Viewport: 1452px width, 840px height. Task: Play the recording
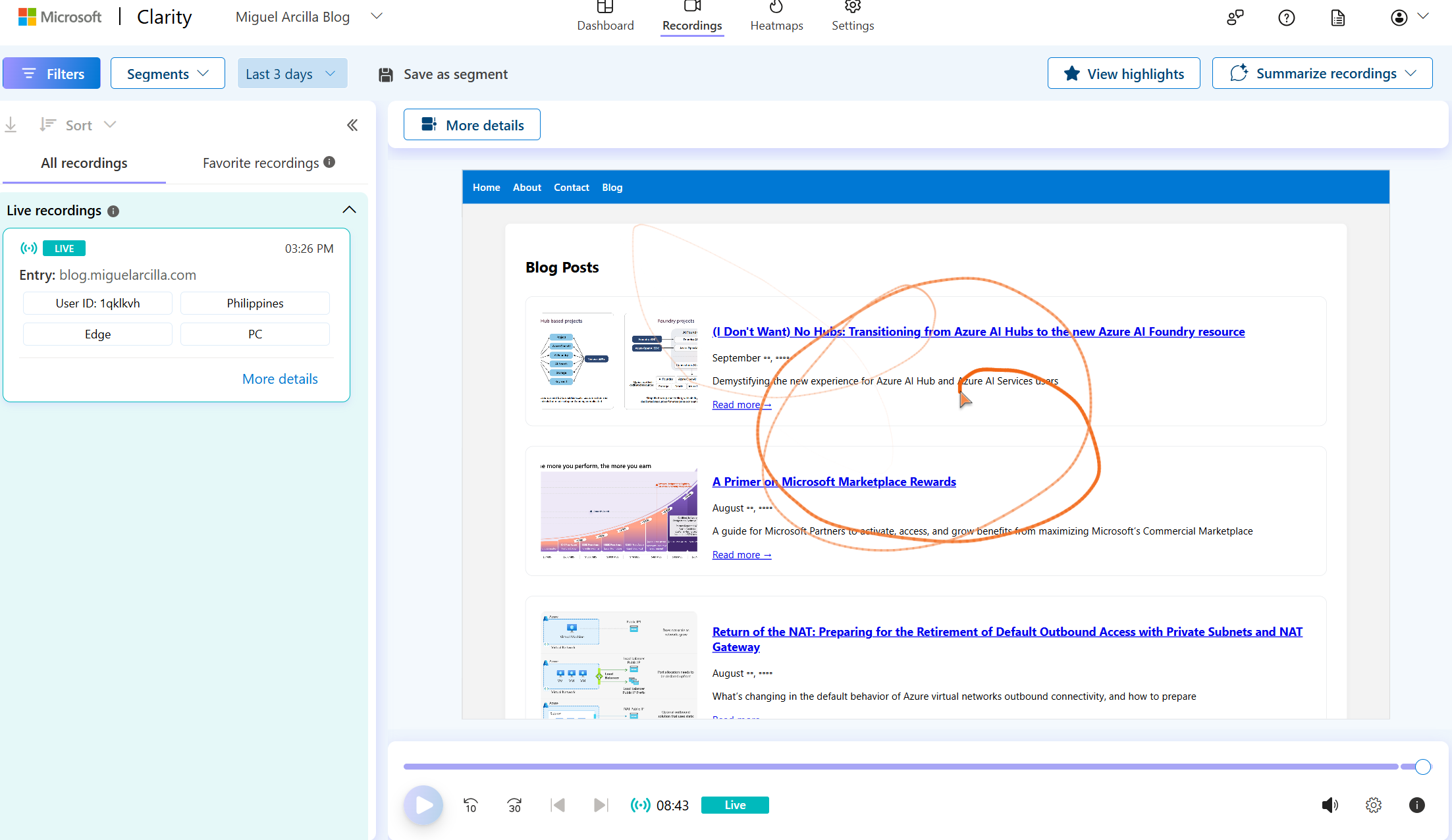click(423, 804)
